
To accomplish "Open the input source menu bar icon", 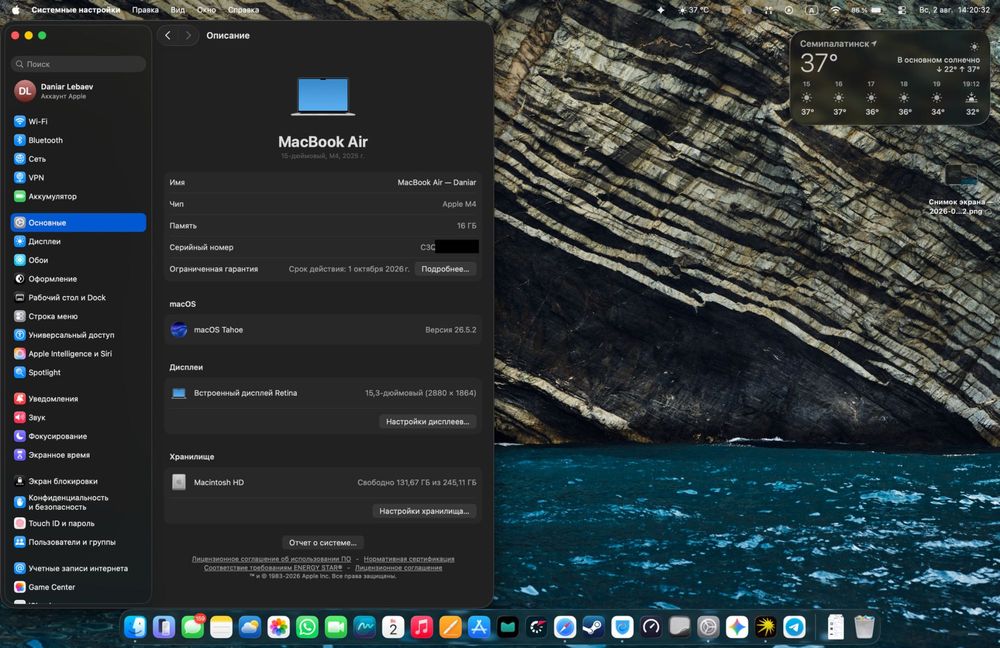I will pyautogui.click(x=811, y=10).
